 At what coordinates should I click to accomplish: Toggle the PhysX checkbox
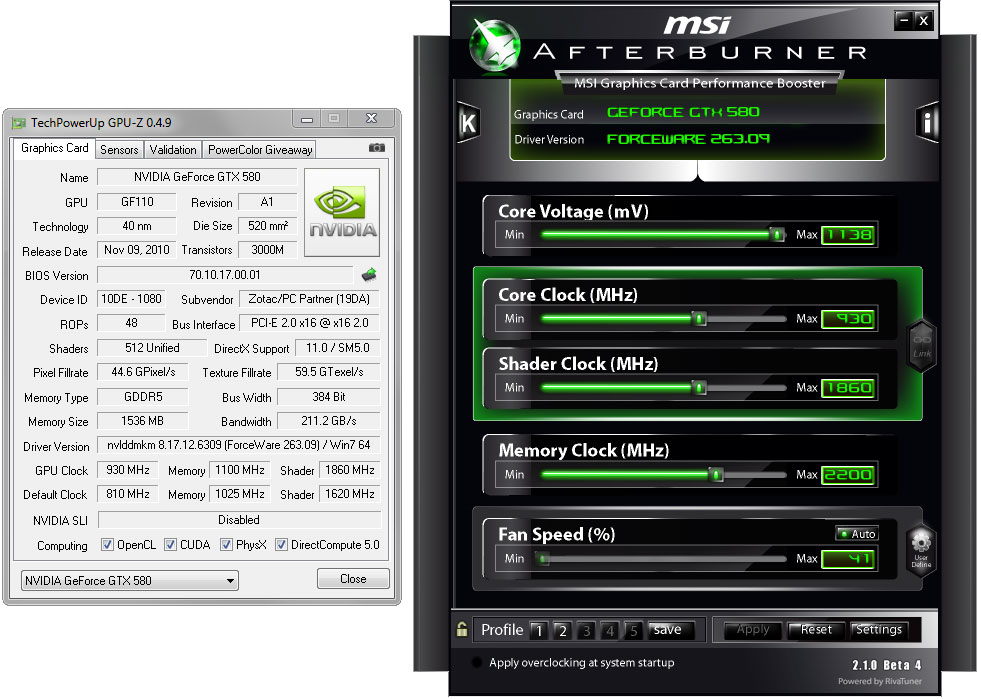click(x=226, y=544)
